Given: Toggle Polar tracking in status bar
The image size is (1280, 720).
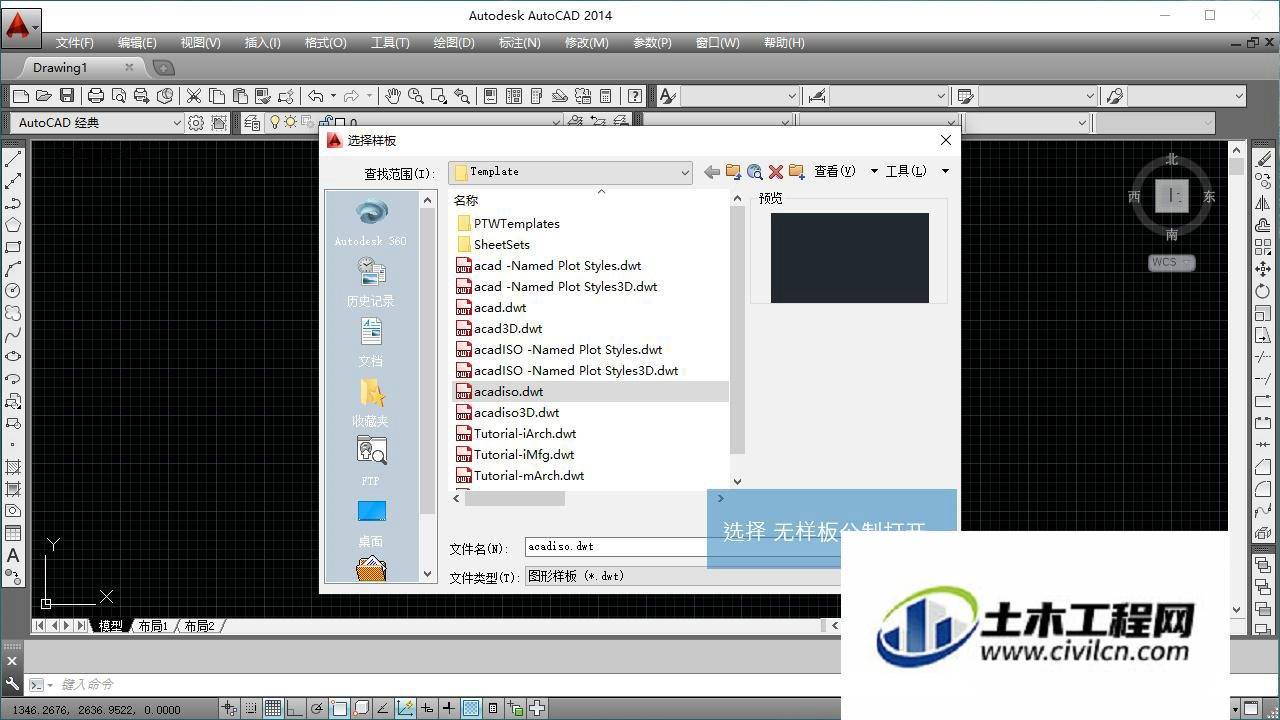Looking at the screenshot, I should (x=317, y=709).
